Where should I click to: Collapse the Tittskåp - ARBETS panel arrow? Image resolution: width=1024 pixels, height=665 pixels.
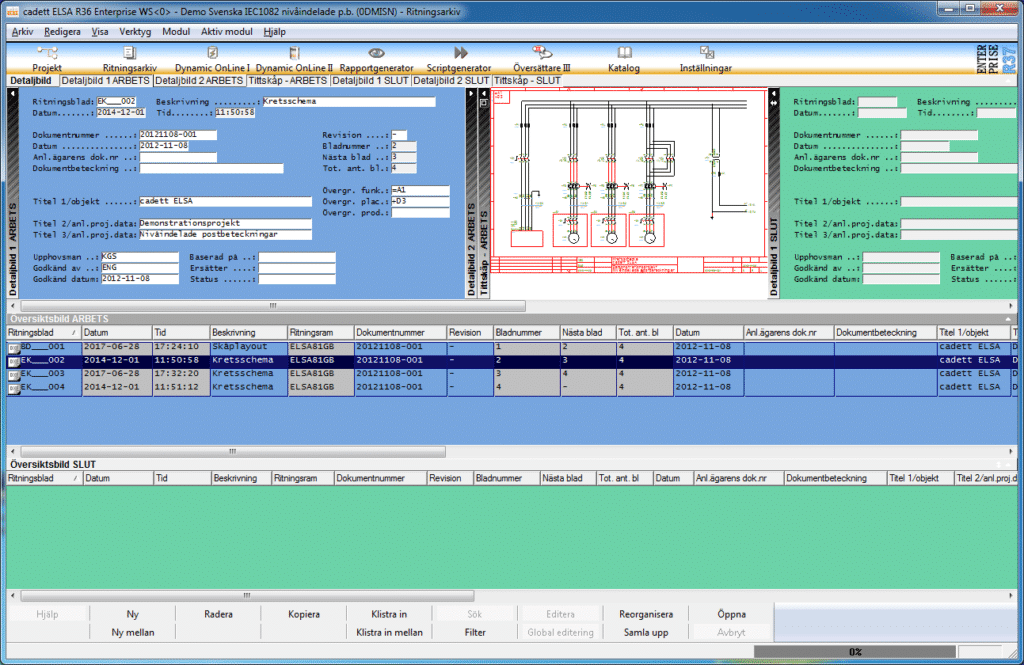pyautogui.click(x=484, y=94)
